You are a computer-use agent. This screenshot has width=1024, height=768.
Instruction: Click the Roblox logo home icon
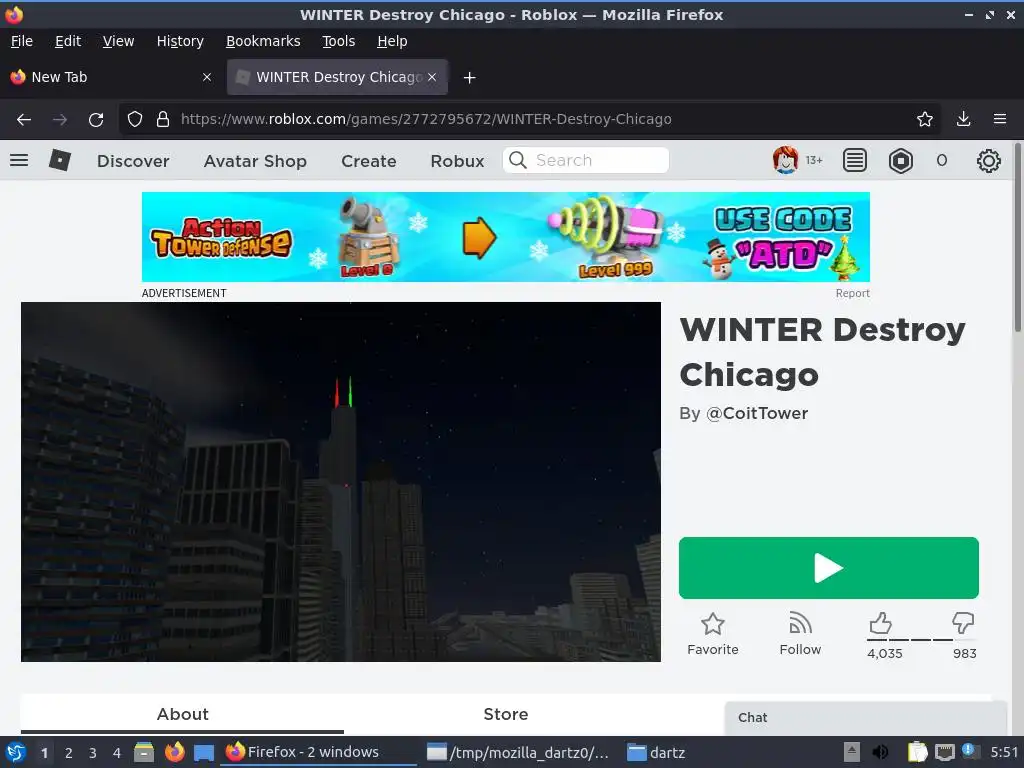59,160
